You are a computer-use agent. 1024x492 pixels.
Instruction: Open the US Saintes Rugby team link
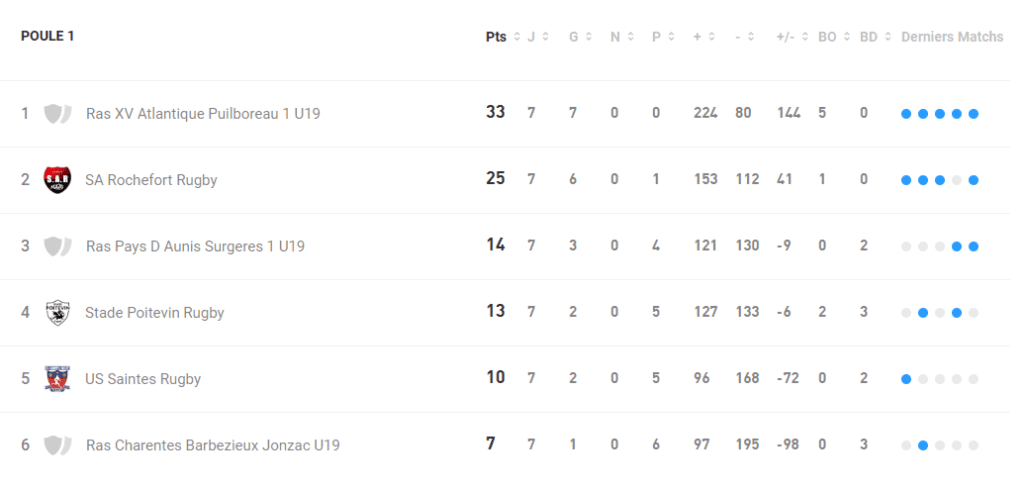143,379
